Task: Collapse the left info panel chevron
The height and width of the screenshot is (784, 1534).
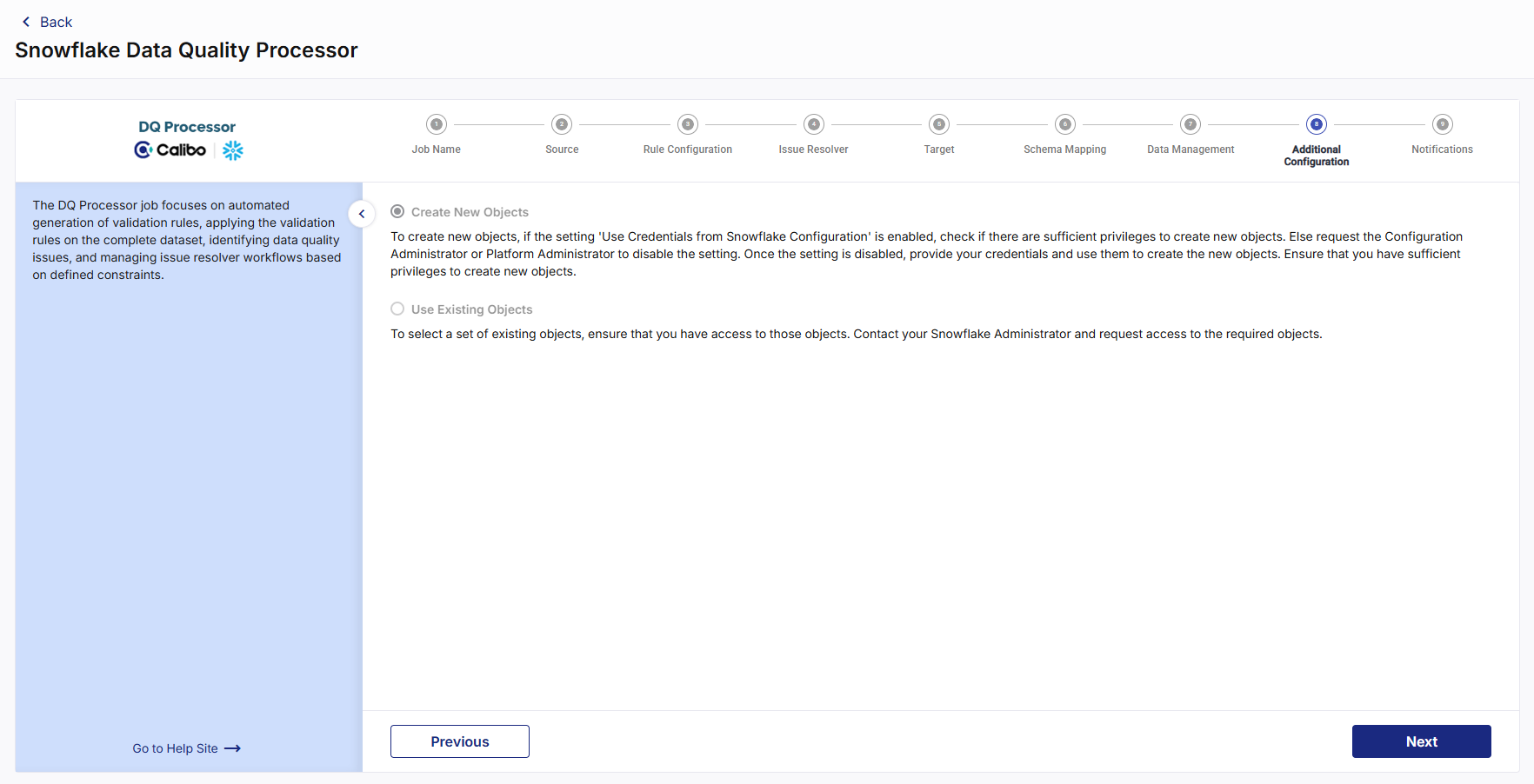Action: pyautogui.click(x=362, y=214)
